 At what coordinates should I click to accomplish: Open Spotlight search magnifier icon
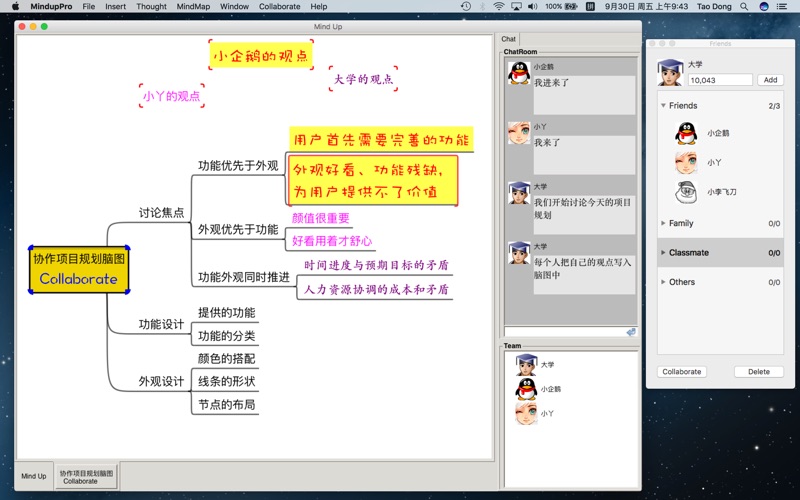(x=744, y=7)
